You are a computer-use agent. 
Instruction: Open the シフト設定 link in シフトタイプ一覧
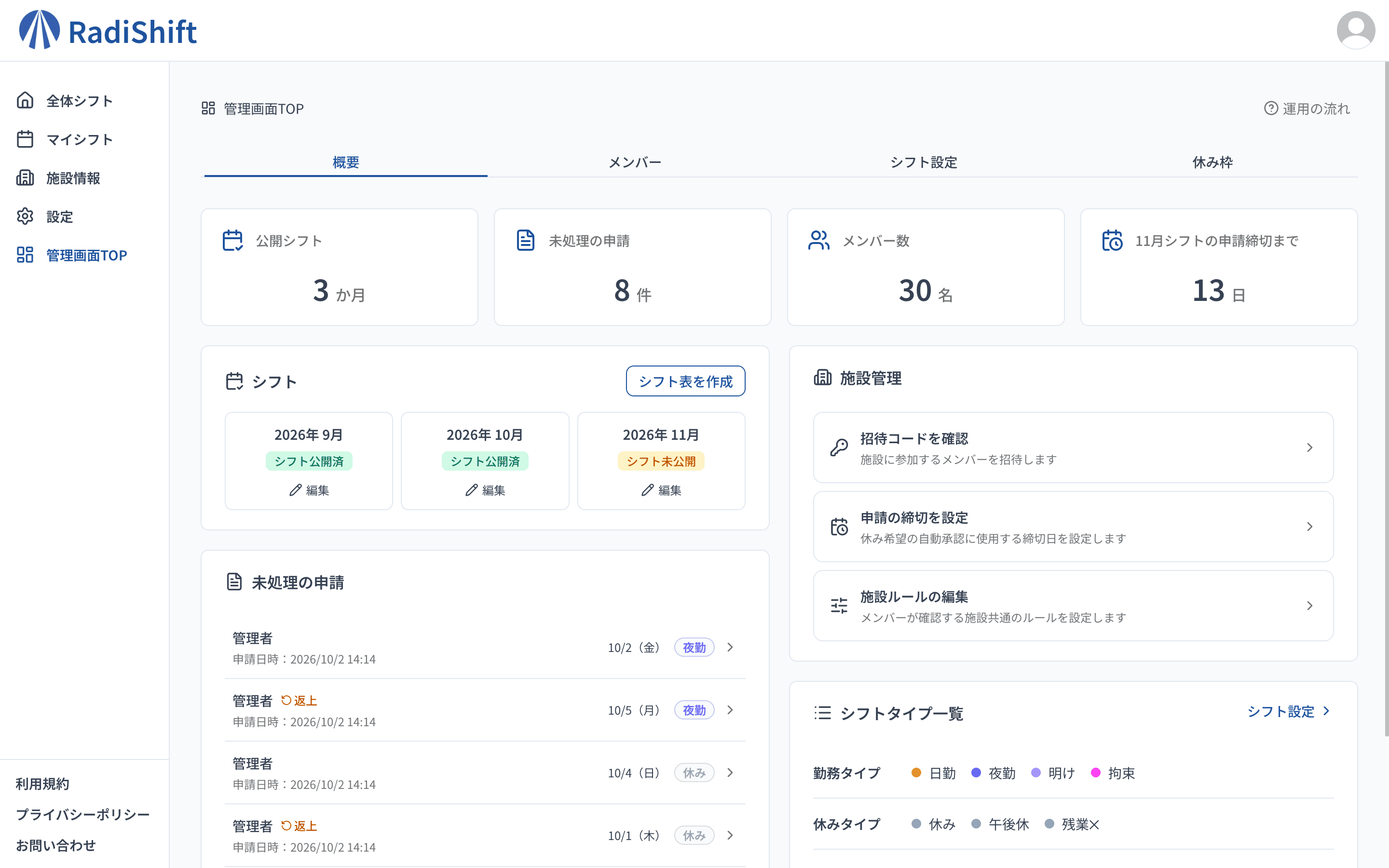coord(1289,712)
